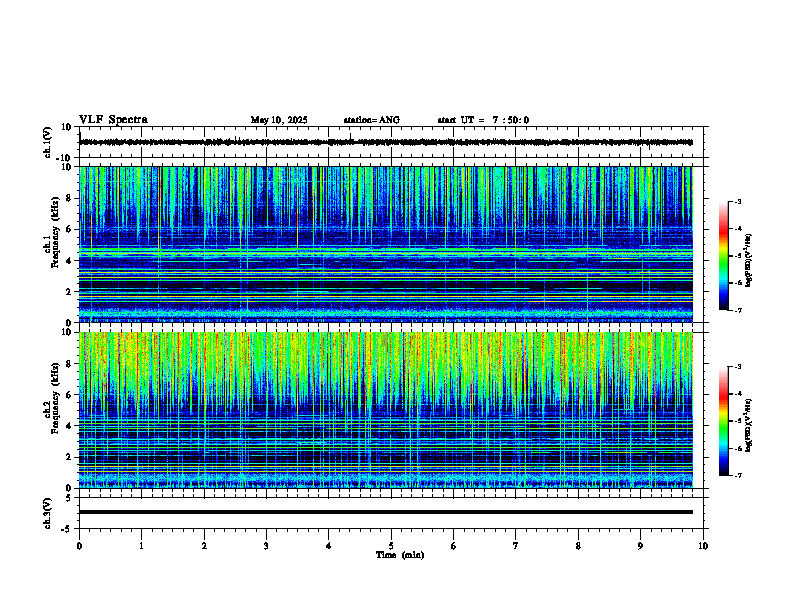792x612 pixels.
Task: Click the "ch.1(V)" waveform axis label
Action: [x=47, y=142]
